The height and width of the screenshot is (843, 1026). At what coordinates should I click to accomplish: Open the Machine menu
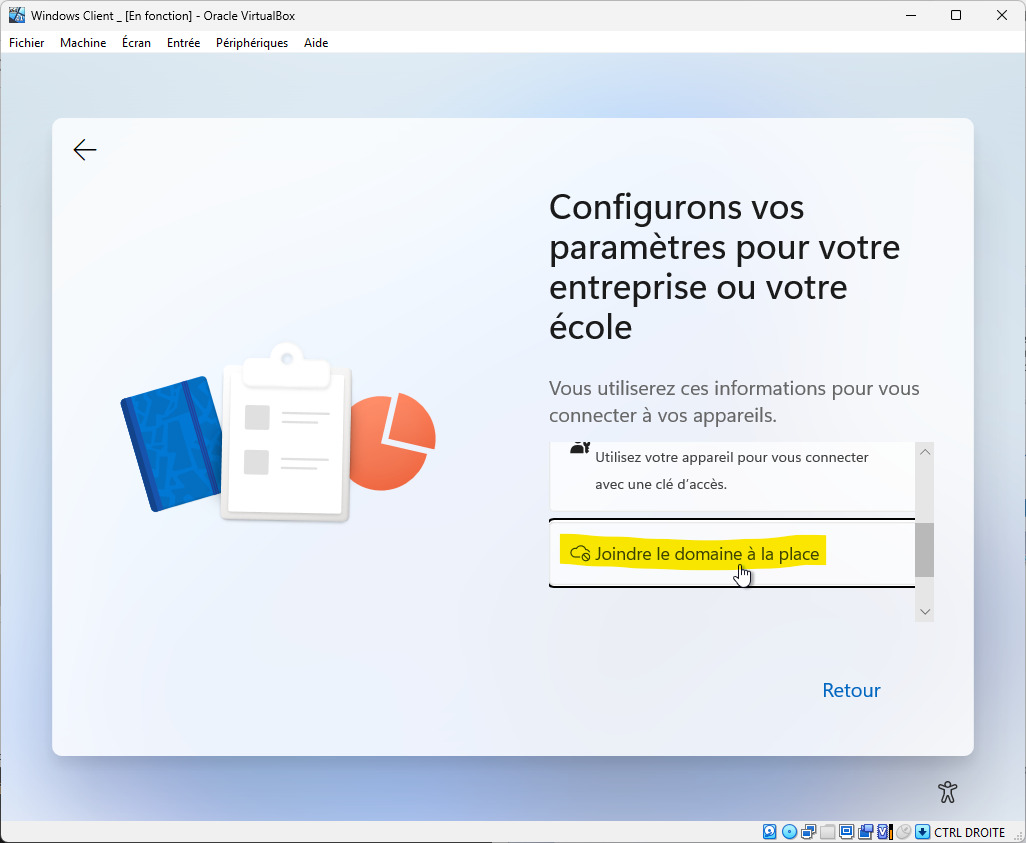point(83,43)
